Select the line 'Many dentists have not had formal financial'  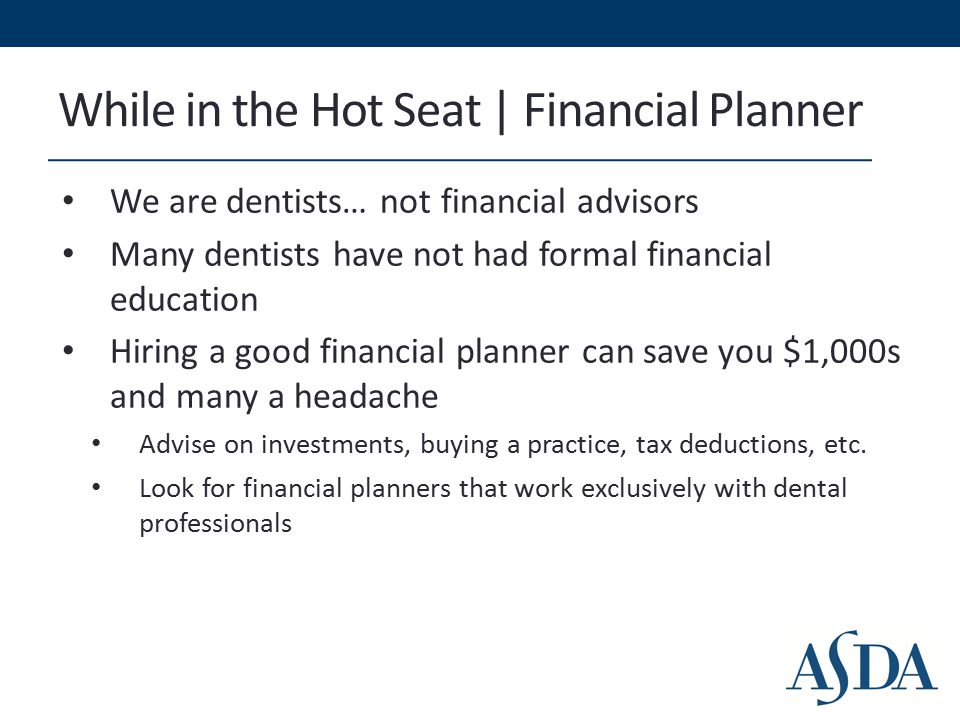pyautogui.click(x=440, y=255)
